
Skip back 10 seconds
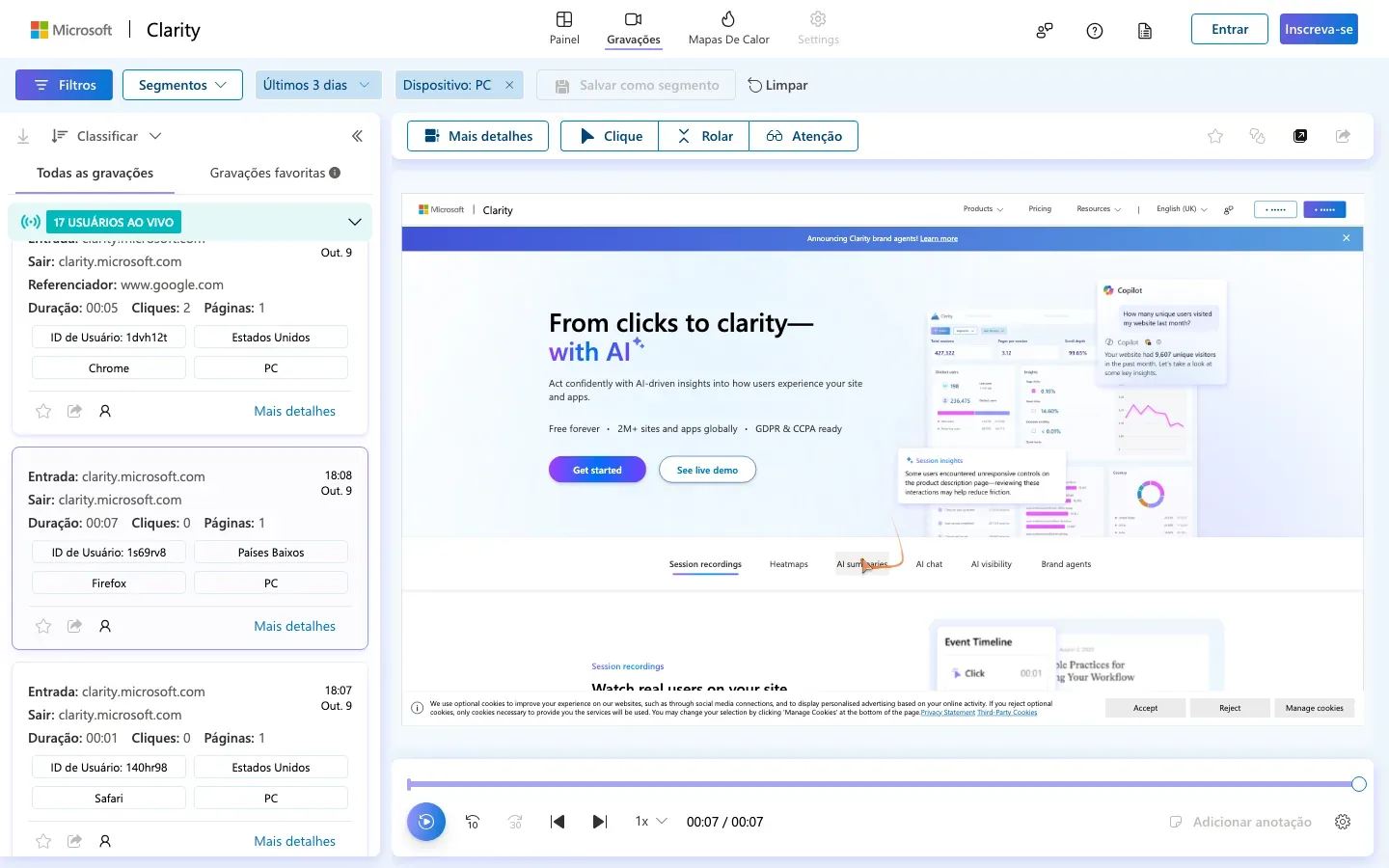click(x=473, y=822)
